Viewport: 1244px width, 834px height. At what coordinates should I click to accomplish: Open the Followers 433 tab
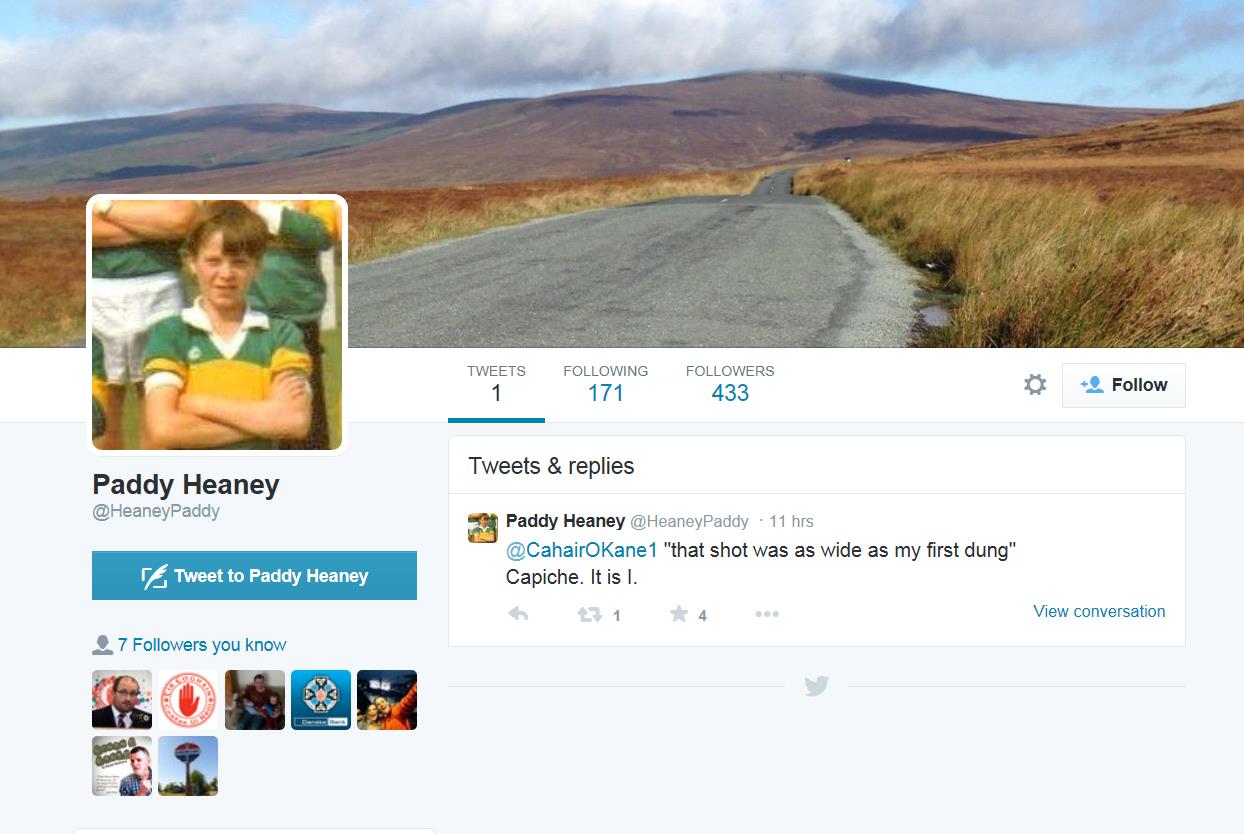[730, 384]
